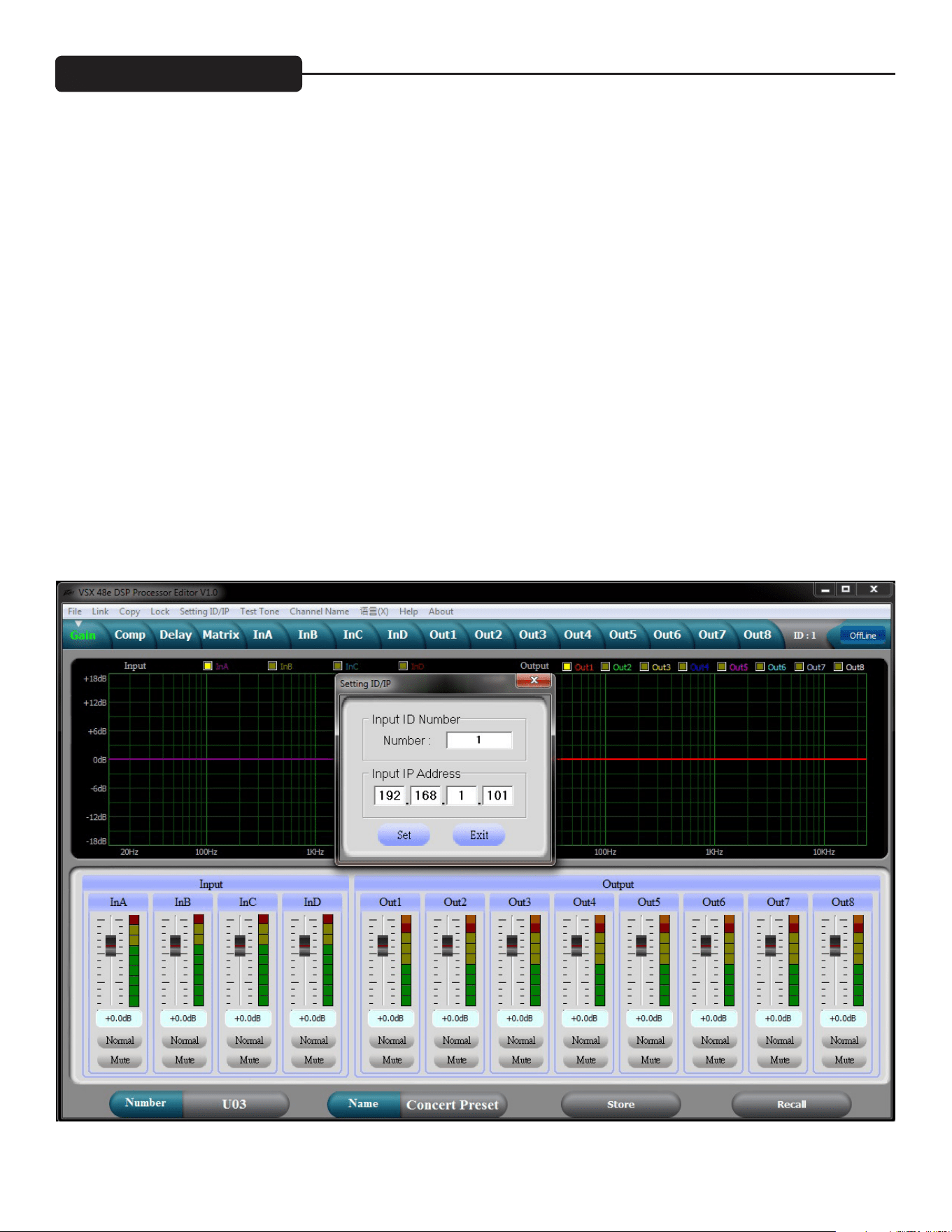The image size is (952, 1232).
Task: Click the IP octet field showing 168
Action: [425, 795]
